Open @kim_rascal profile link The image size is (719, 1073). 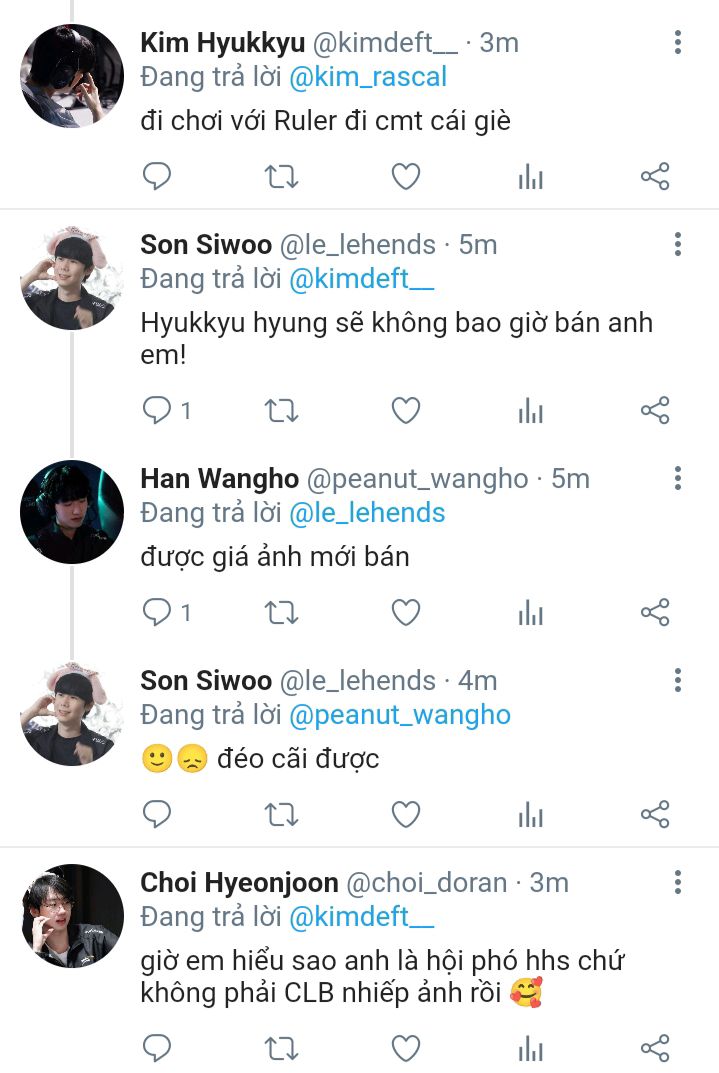(x=368, y=77)
